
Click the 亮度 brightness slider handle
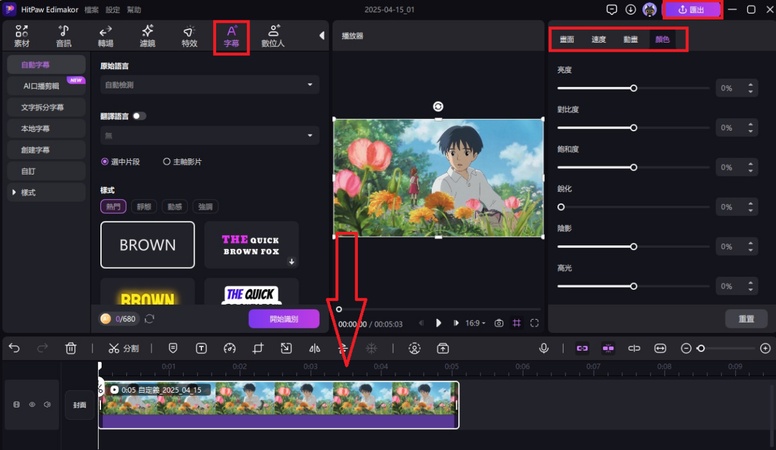(x=634, y=88)
